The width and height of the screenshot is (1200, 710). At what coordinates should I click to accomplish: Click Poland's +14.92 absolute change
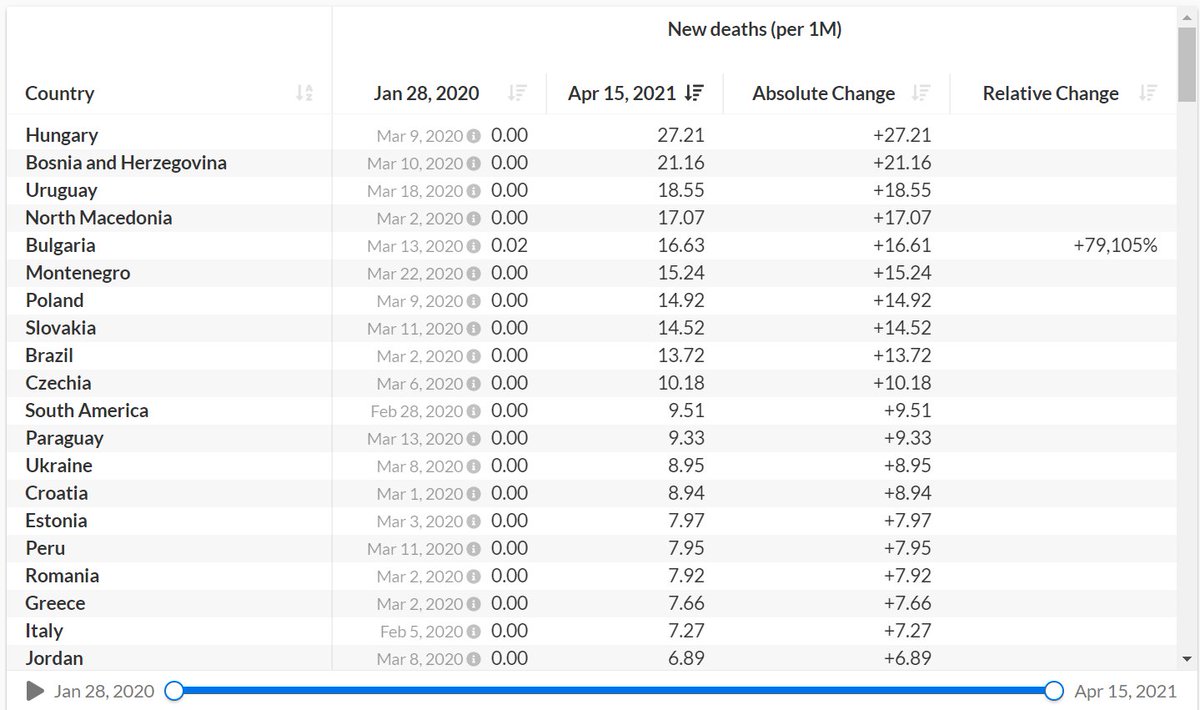(x=903, y=301)
